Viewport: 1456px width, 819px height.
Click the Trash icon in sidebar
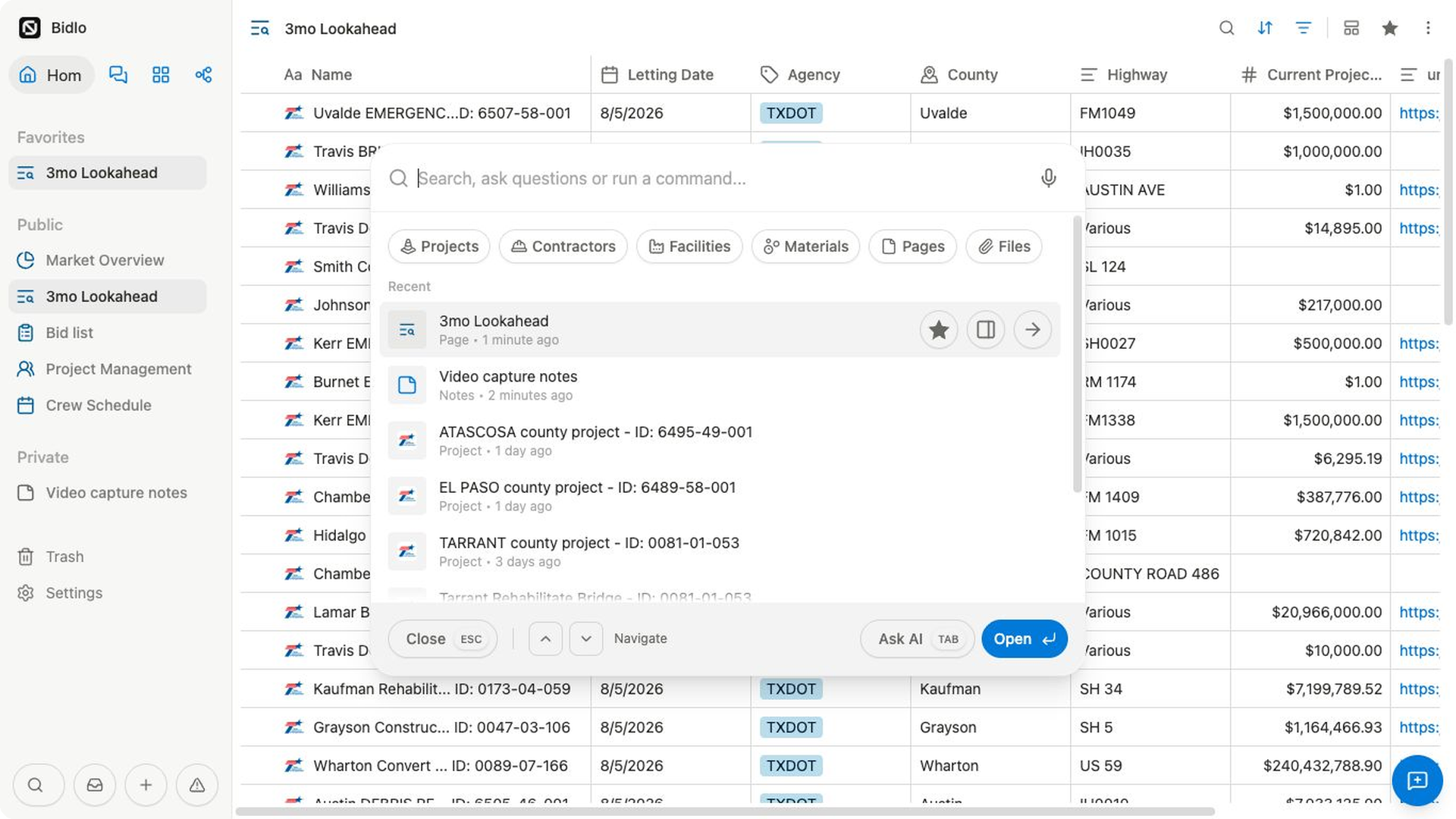[x=26, y=557]
